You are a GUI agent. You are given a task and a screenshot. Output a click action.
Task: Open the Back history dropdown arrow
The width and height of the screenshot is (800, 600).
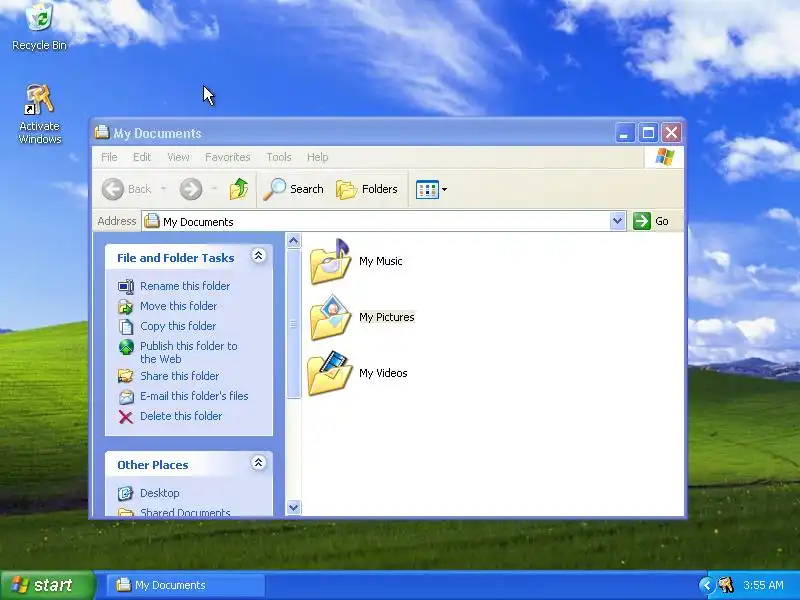tap(163, 189)
